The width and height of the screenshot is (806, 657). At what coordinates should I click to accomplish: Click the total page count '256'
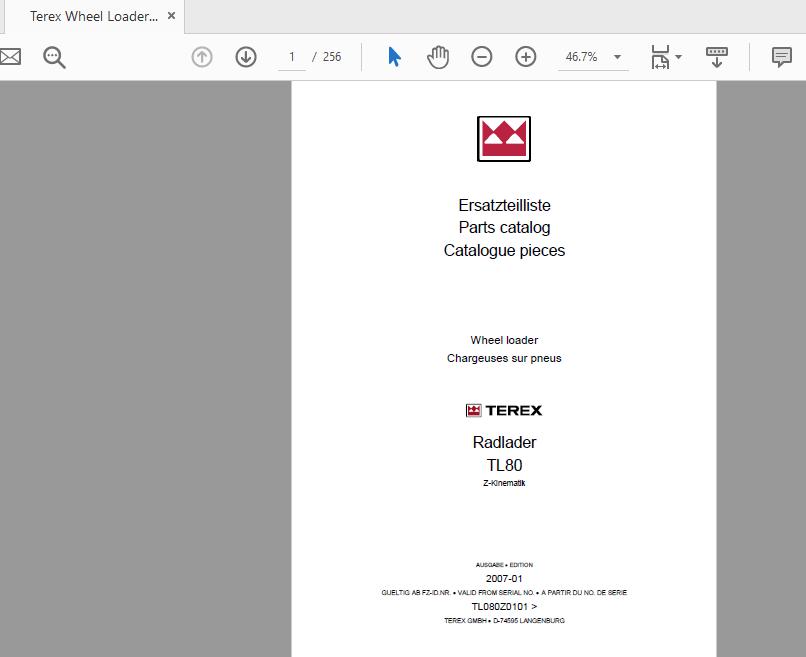[x=332, y=57]
